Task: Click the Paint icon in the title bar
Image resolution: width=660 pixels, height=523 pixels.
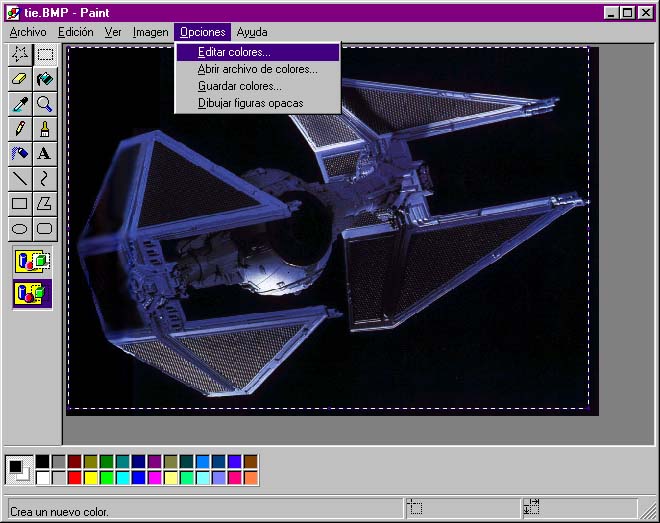Action: (13, 13)
